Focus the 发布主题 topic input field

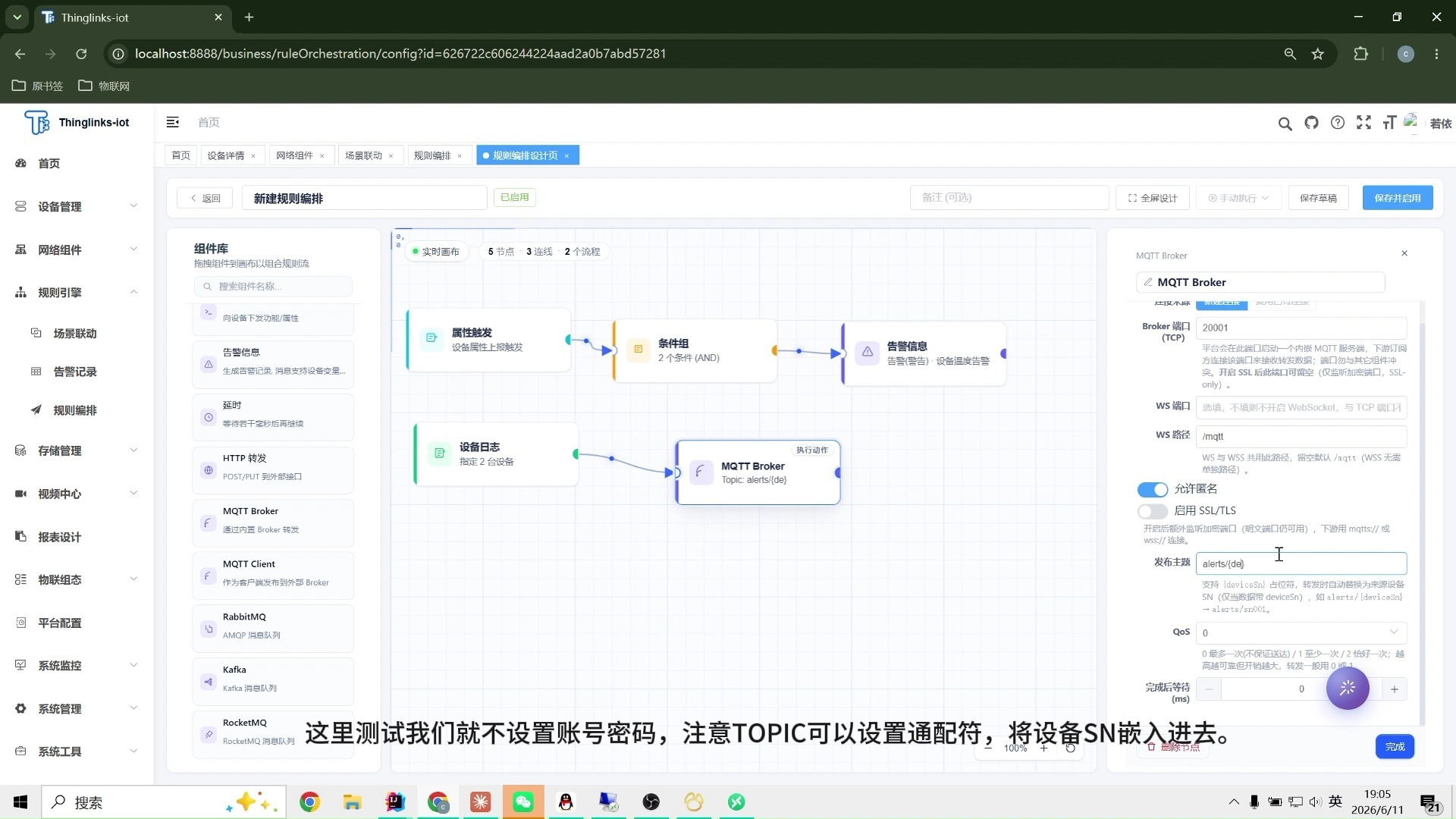1301,563
